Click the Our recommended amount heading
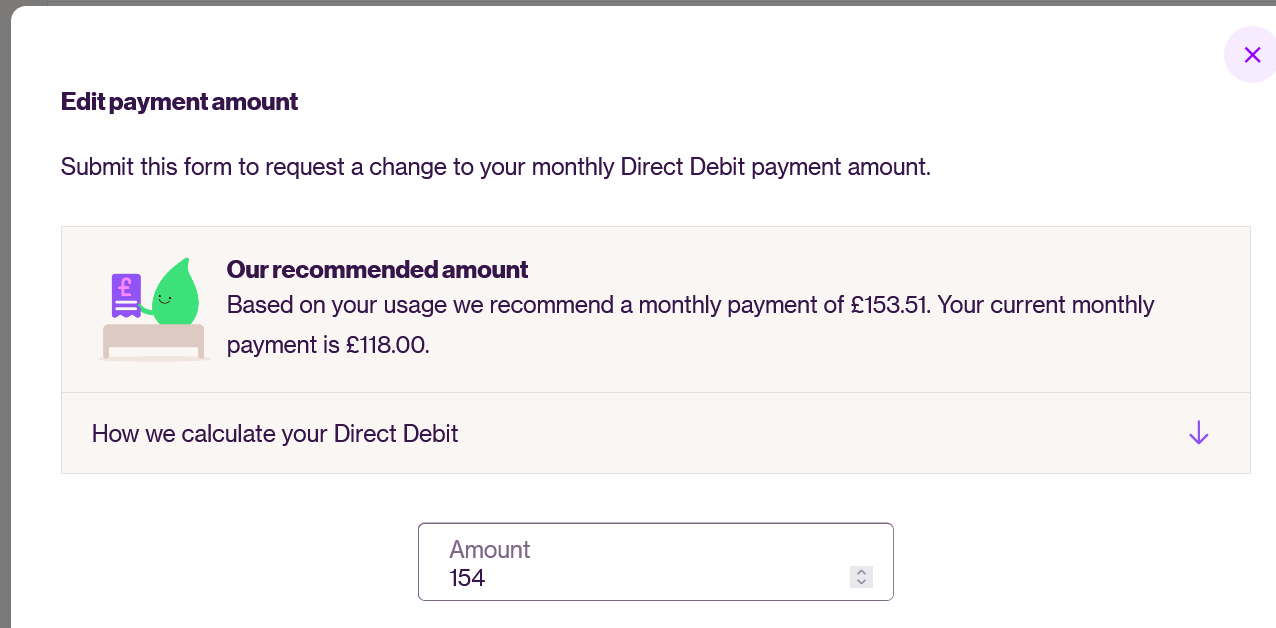This screenshot has width=1276, height=628. pyautogui.click(x=377, y=269)
